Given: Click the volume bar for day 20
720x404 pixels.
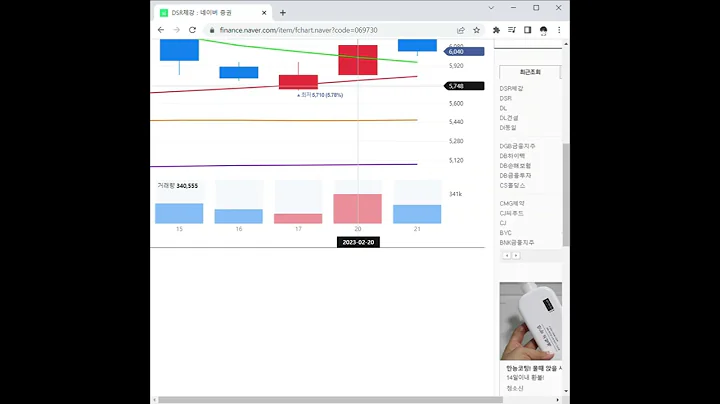Looking at the screenshot, I should [358, 209].
